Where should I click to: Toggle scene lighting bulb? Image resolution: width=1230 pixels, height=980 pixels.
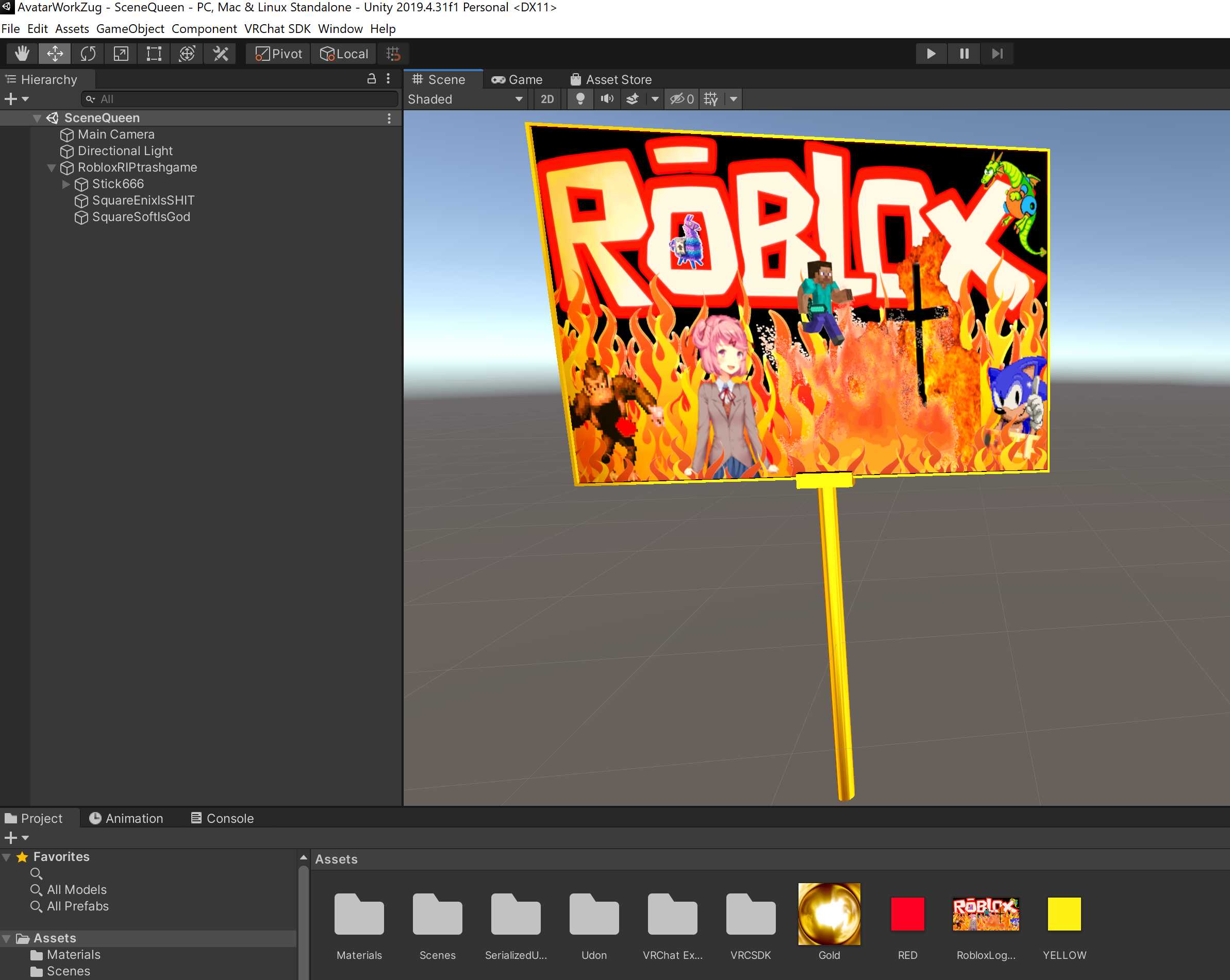point(580,99)
